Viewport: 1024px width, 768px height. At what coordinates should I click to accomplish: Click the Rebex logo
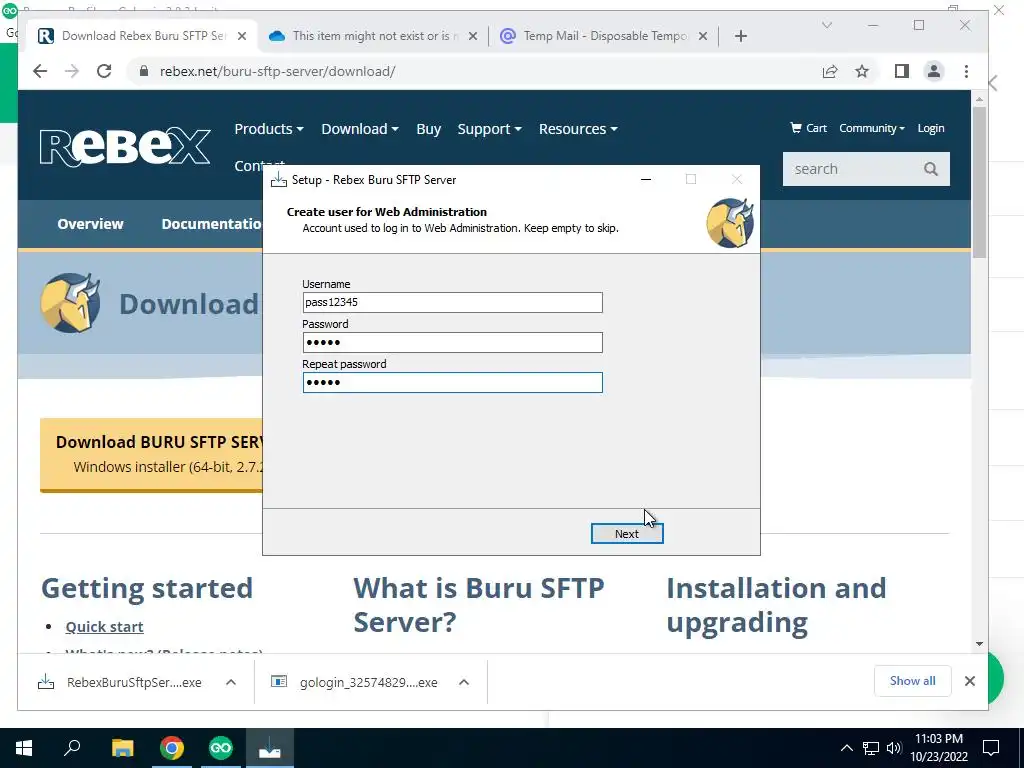pyautogui.click(x=125, y=147)
